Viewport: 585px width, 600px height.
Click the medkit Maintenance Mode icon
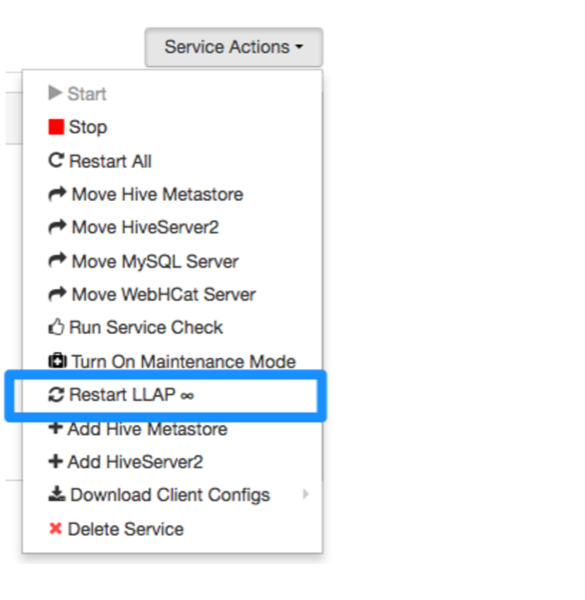57,361
